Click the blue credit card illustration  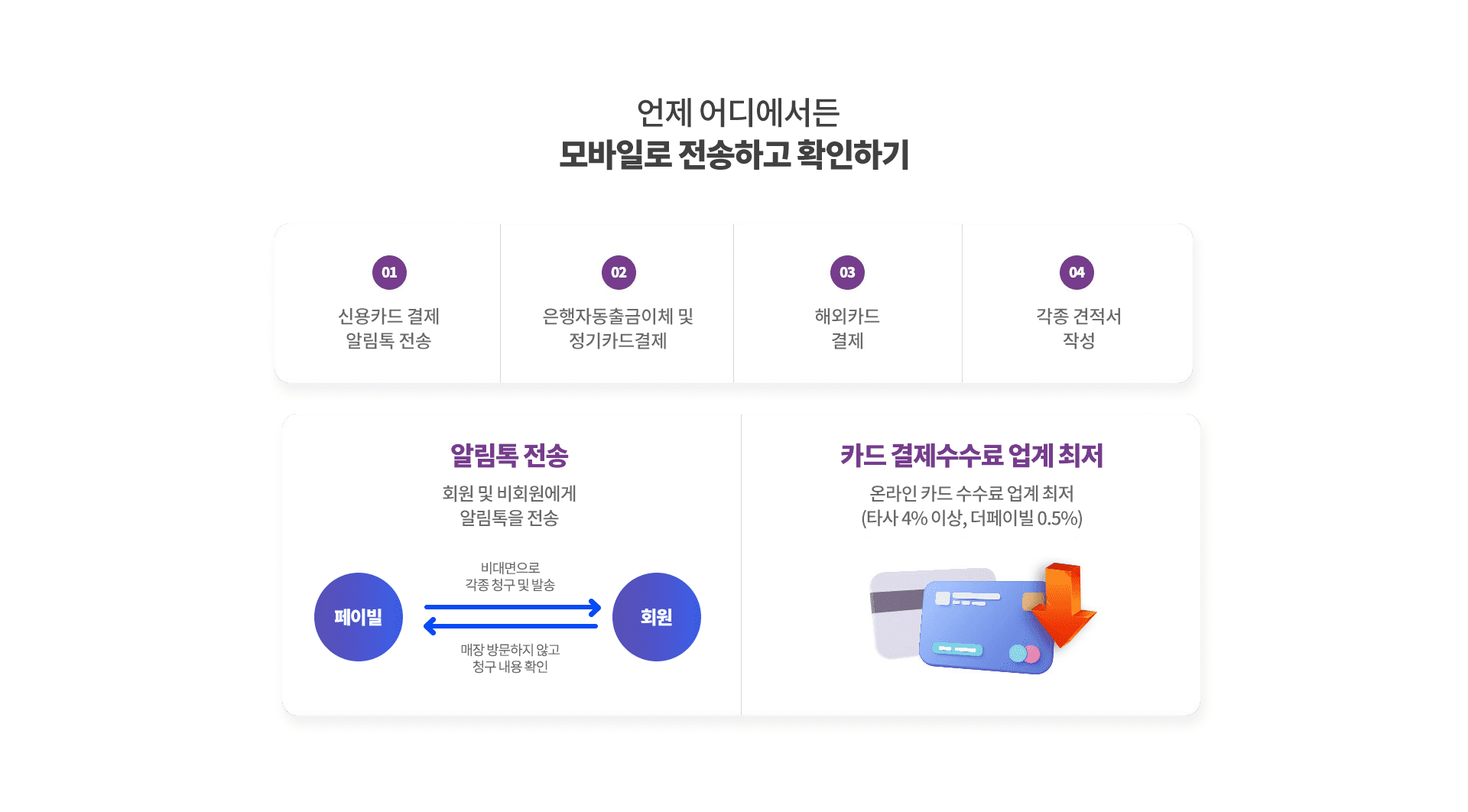tap(985, 627)
